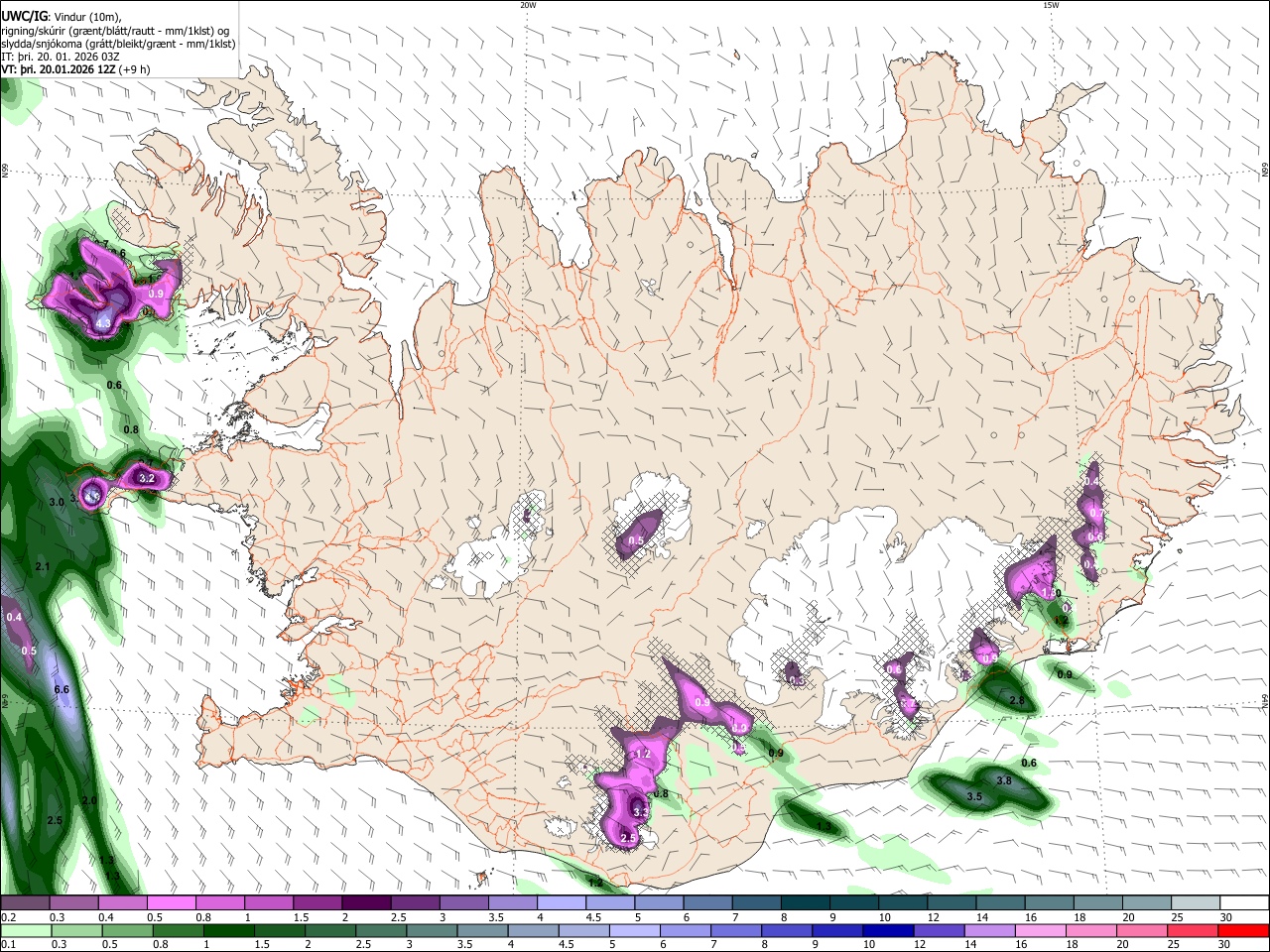Click the "3.0" precipitation value label
Image resolution: width=1270 pixels, height=952 pixels.
point(57,503)
